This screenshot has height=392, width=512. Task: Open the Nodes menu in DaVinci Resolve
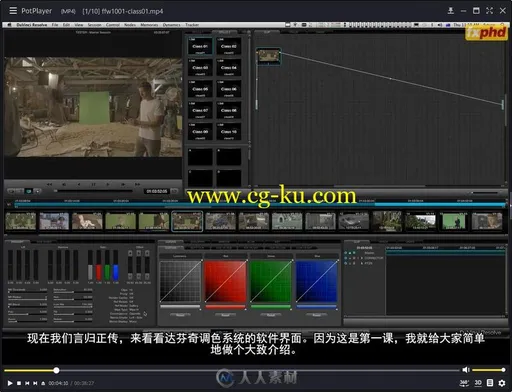coord(130,25)
